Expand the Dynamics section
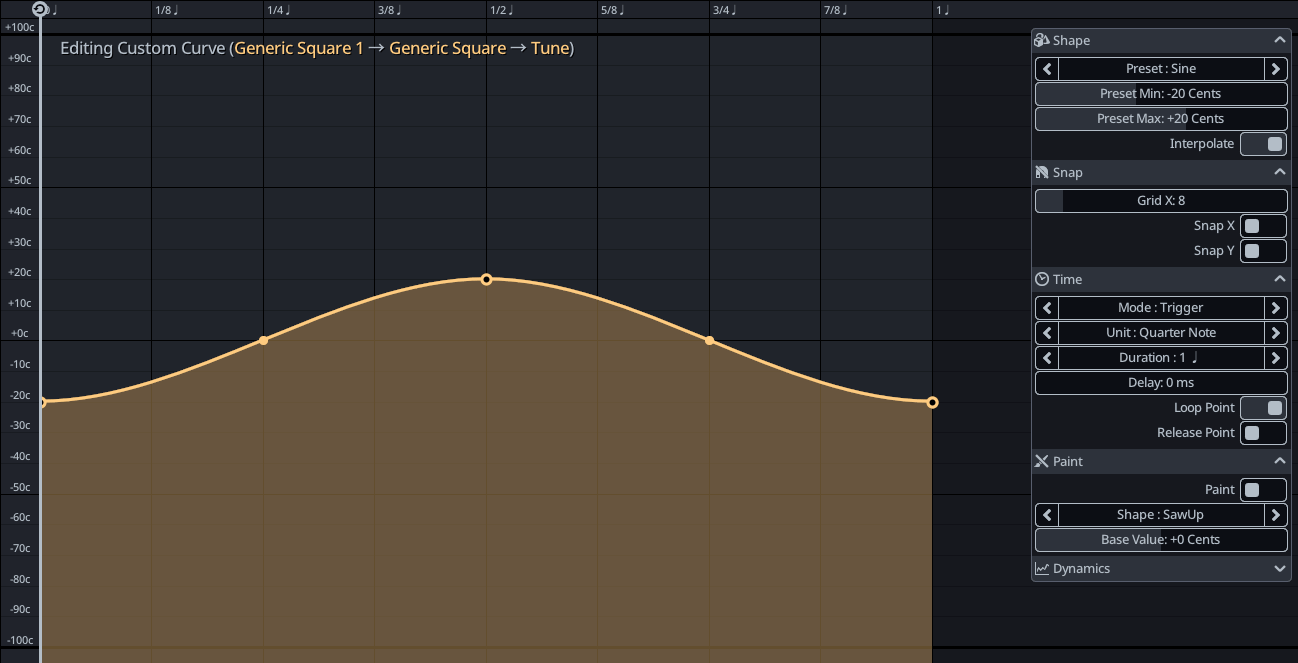Image resolution: width=1298 pixels, height=663 pixels. (x=1279, y=568)
